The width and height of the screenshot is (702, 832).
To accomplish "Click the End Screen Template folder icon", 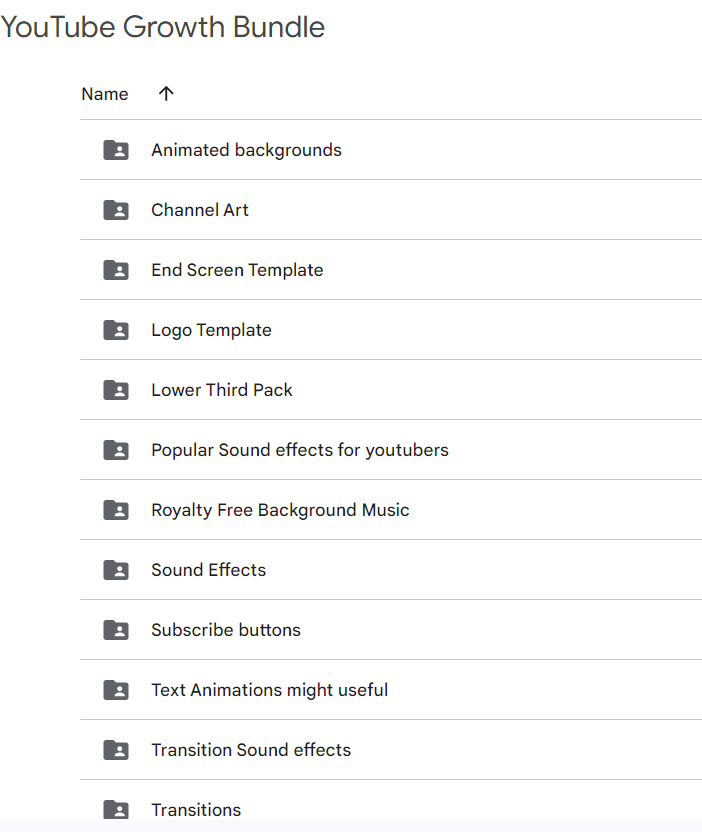I will pyautogui.click(x=116, y=270).
